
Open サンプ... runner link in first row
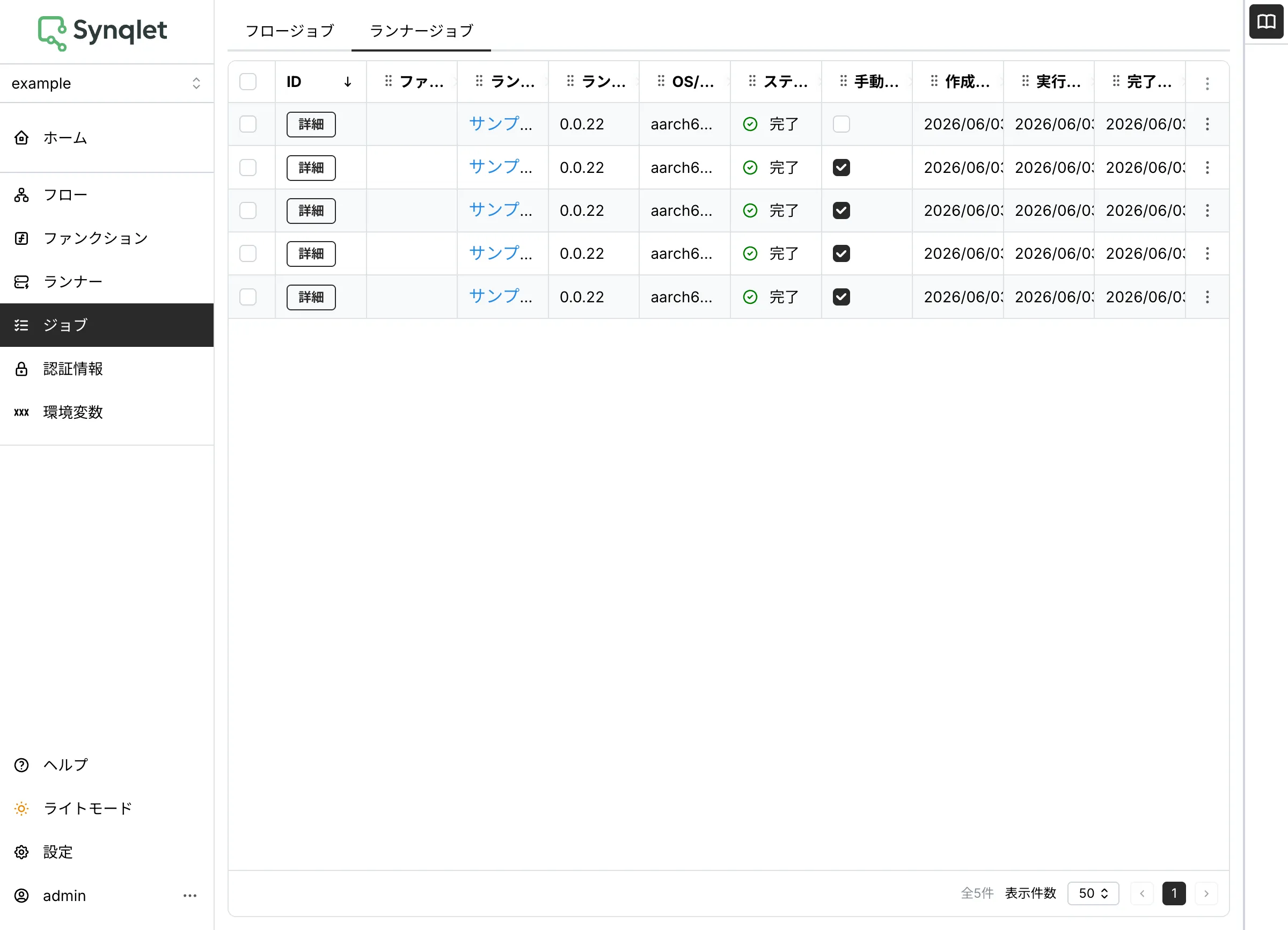(500, 123)
